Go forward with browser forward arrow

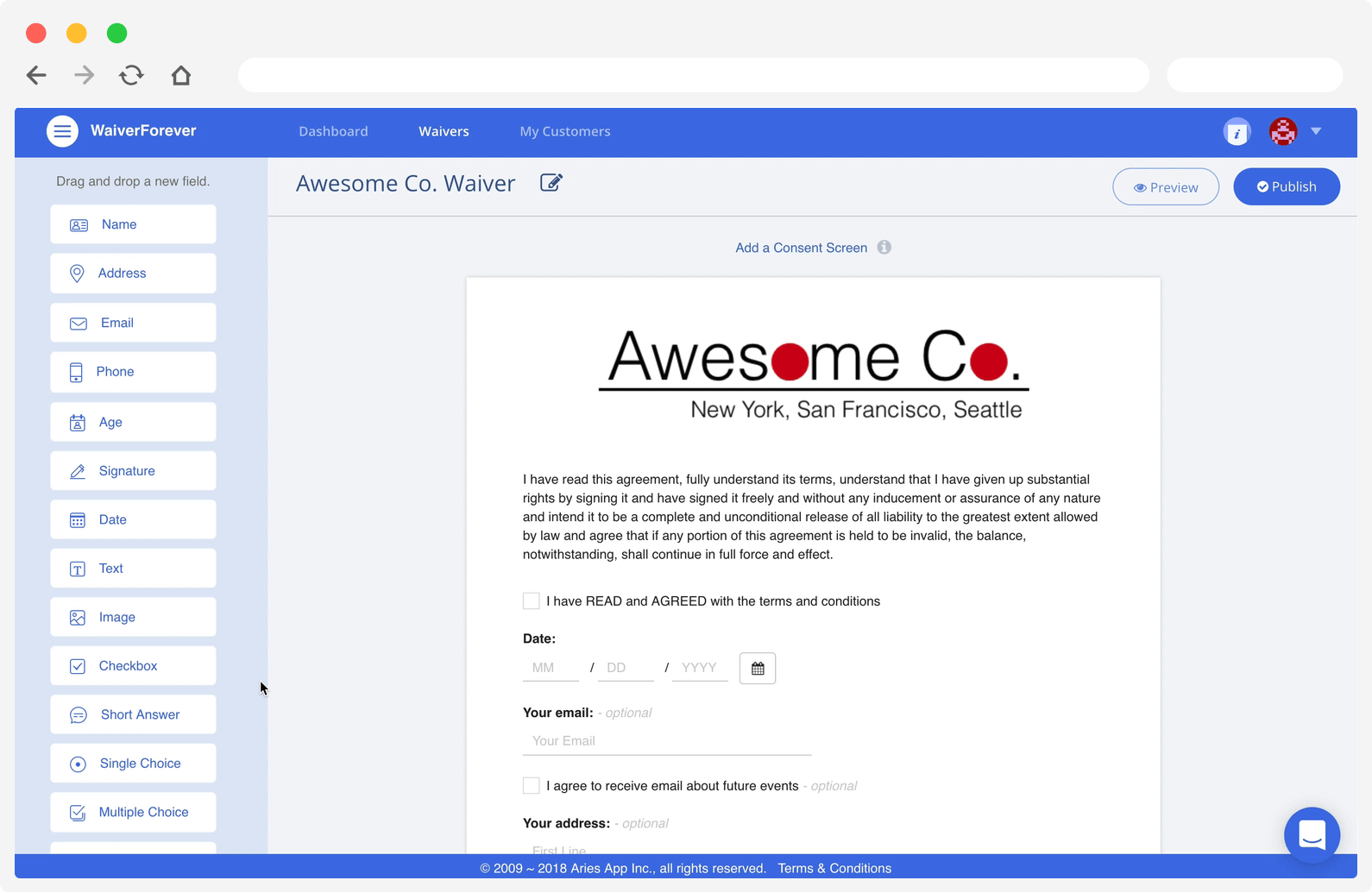coord(84,75)
